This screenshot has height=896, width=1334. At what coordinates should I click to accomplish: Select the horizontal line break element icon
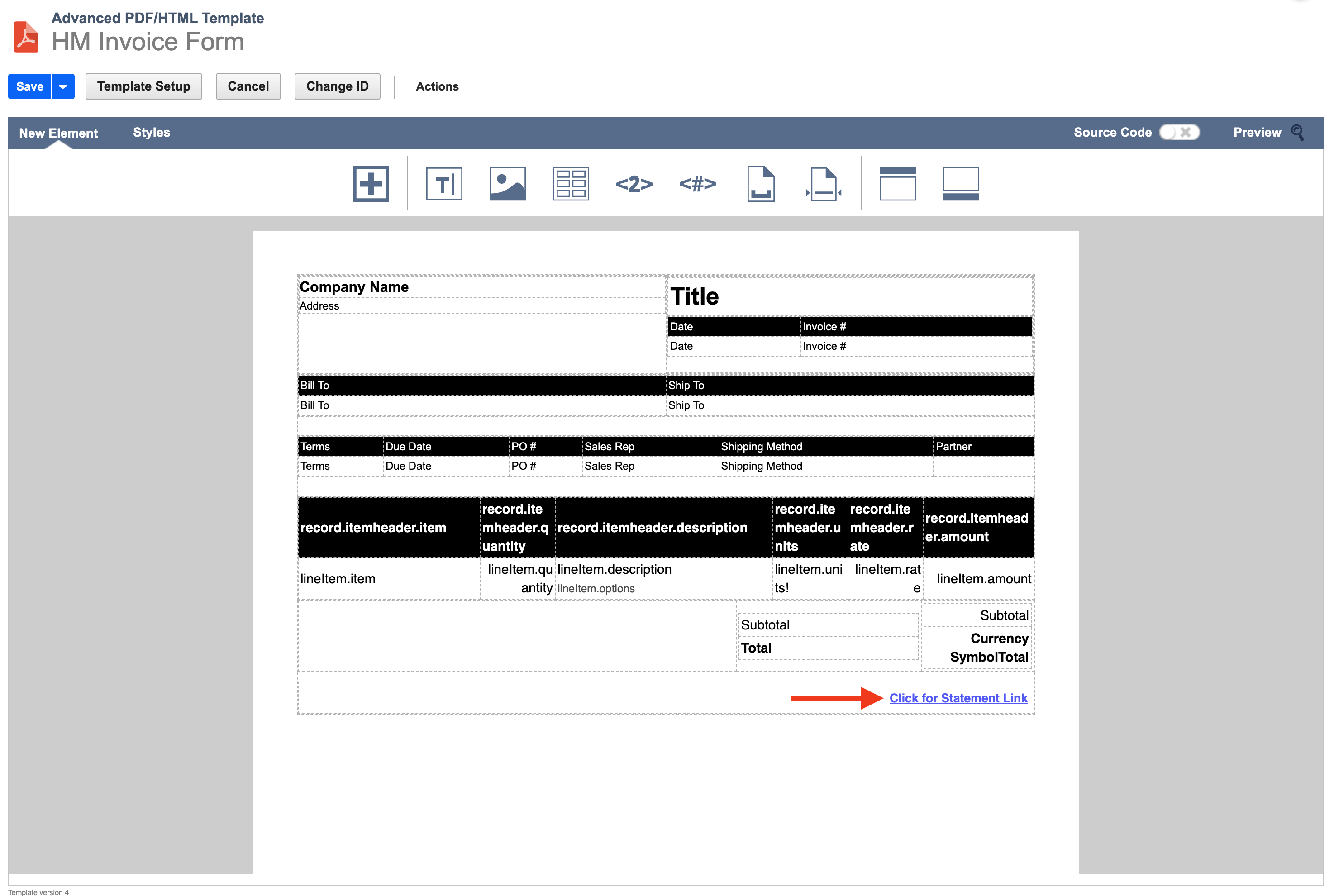tap(824, 183)
